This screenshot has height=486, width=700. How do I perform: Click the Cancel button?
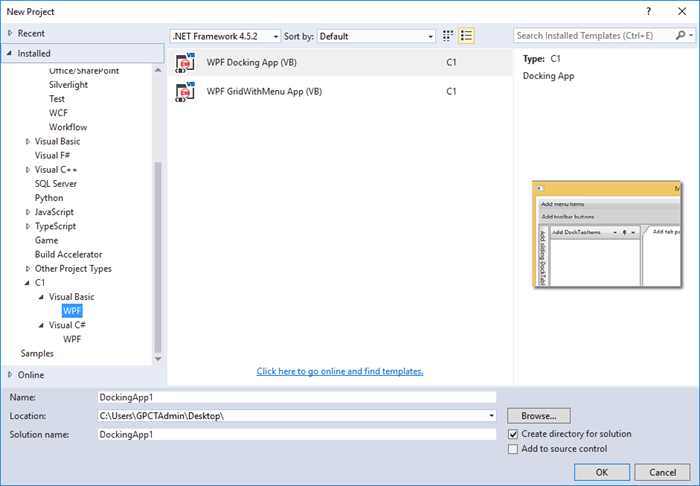click(662, 472)
